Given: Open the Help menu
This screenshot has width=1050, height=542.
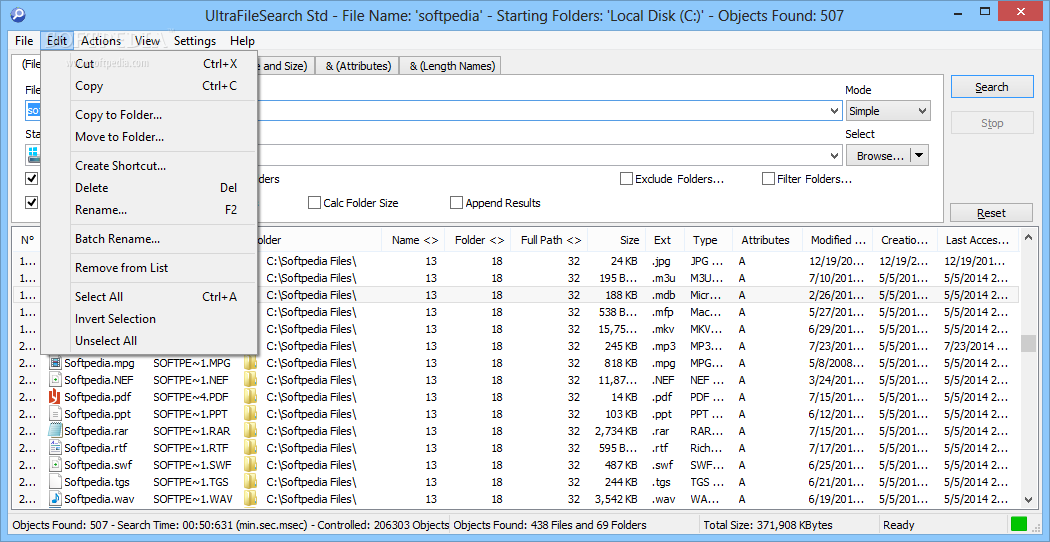Looking at the screenshot, I should (242, 41).
